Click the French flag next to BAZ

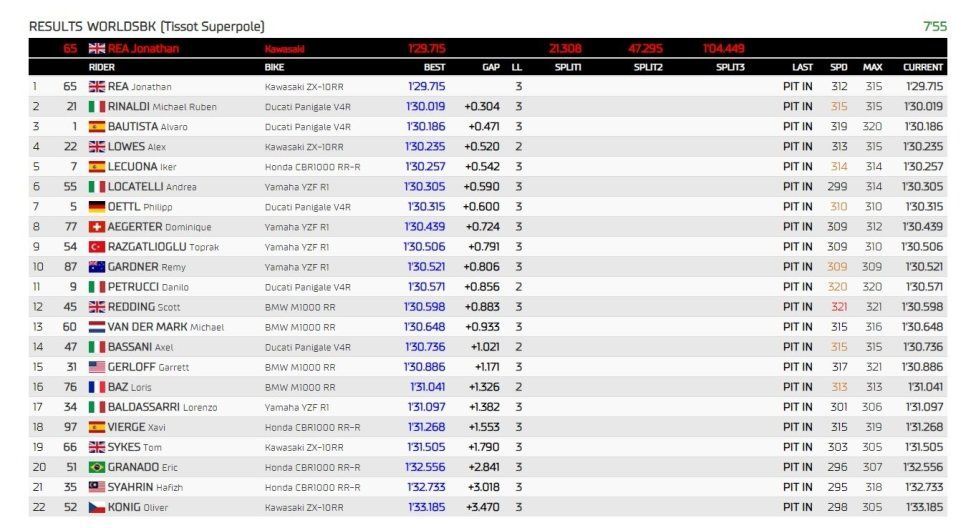(96, 387)
